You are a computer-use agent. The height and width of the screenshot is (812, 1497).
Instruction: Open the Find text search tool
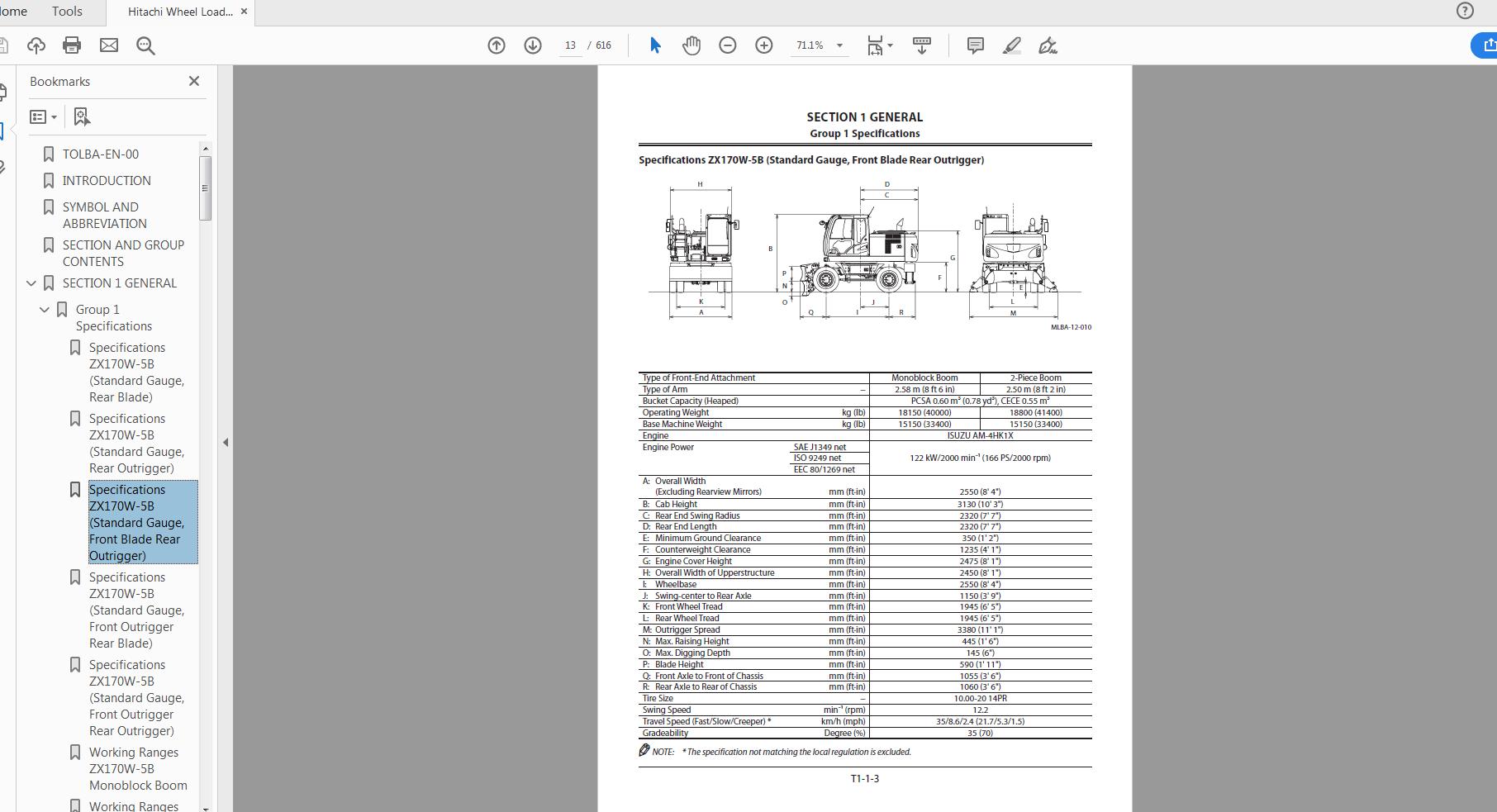tap(145, 45)
